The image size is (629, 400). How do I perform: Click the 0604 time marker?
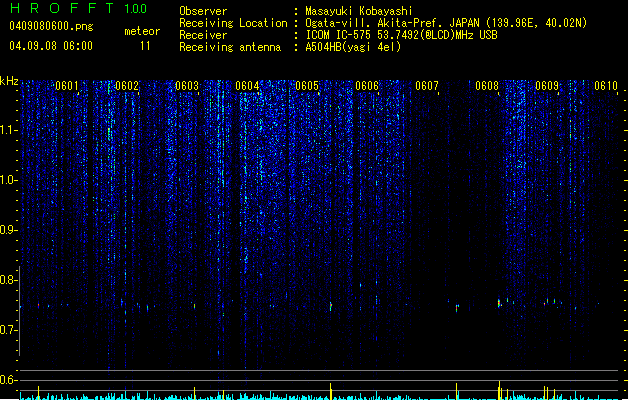pyautogui.click(x=247, y=86)
